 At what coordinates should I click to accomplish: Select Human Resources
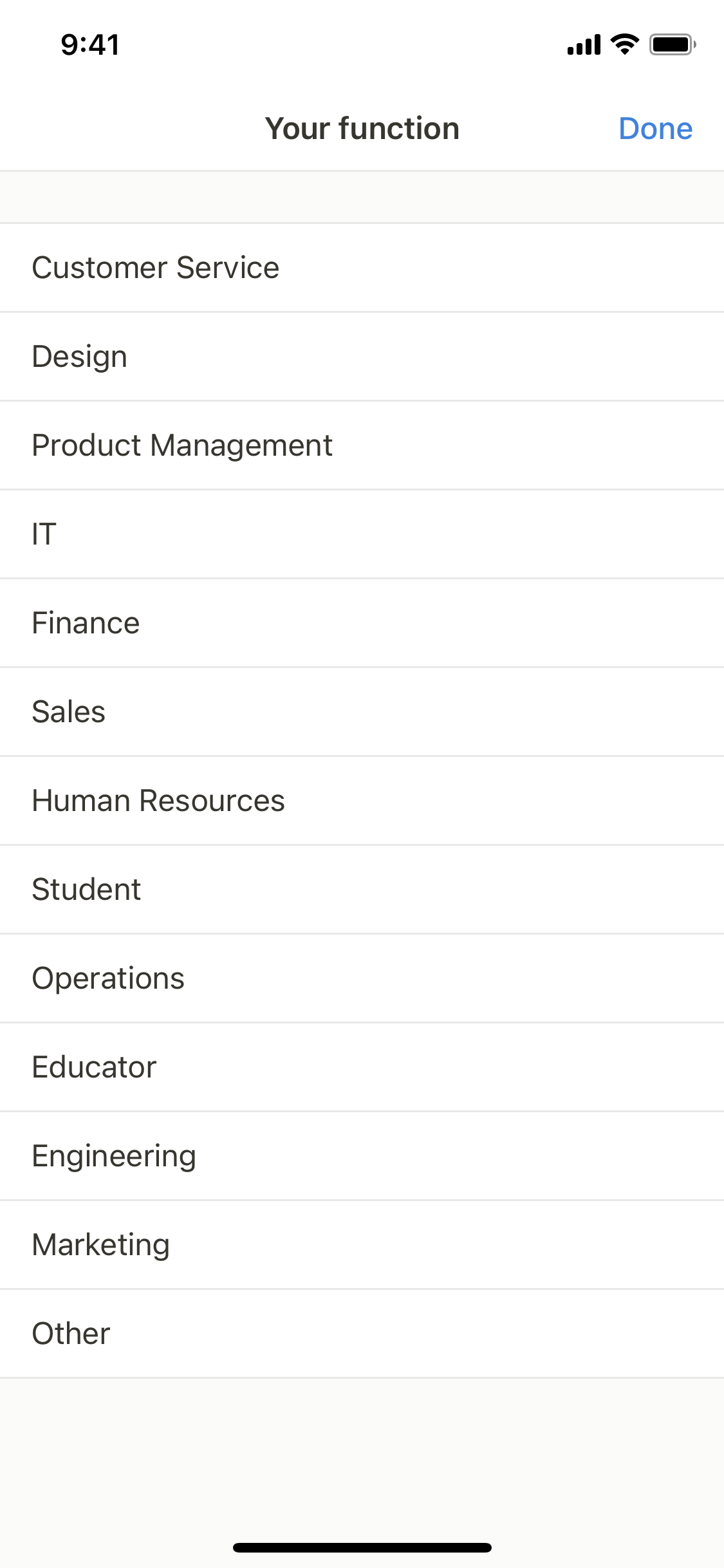click(362, 801)
